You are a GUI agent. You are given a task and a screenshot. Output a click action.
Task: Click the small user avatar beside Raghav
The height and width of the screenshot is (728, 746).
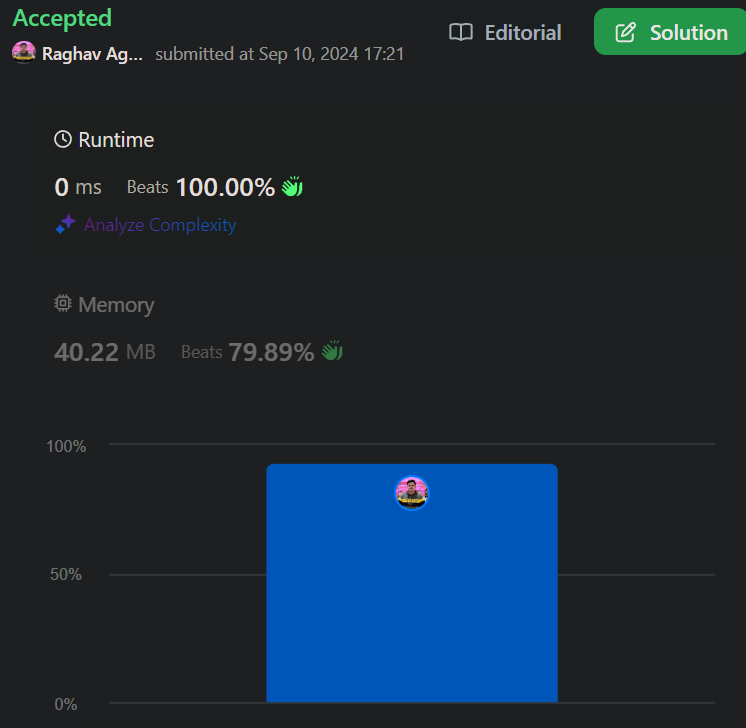point(24,53)
